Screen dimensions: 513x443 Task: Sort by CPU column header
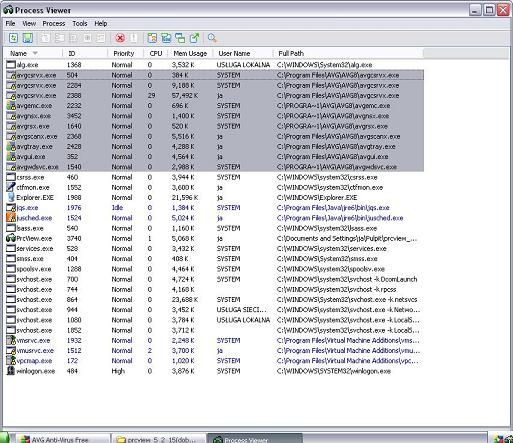point(156,53)
